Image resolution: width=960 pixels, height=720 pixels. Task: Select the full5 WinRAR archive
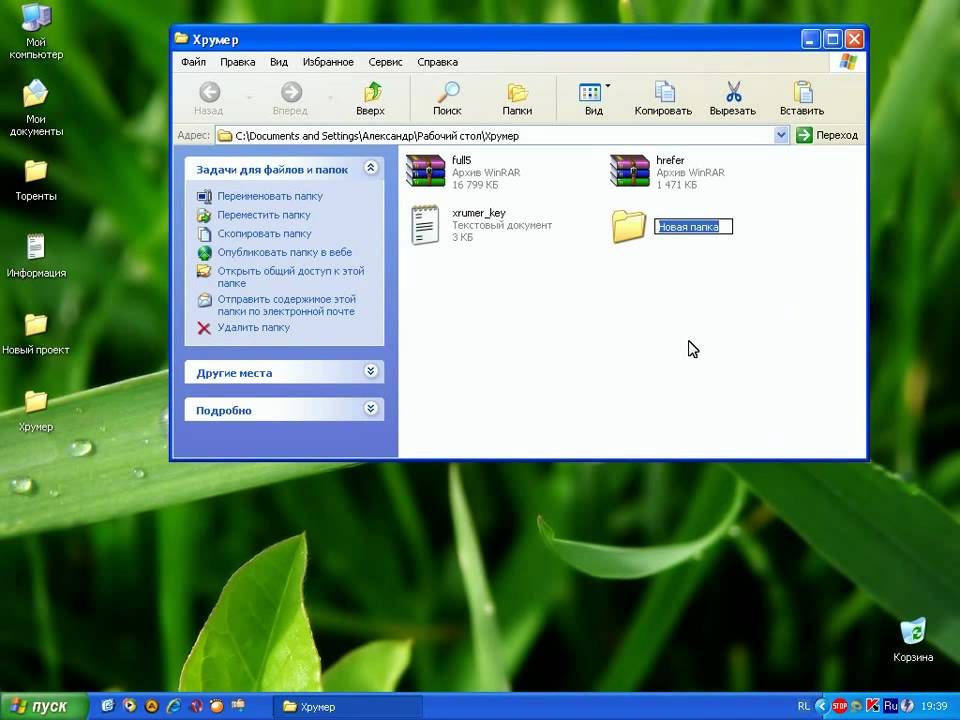tap(425, 171)
